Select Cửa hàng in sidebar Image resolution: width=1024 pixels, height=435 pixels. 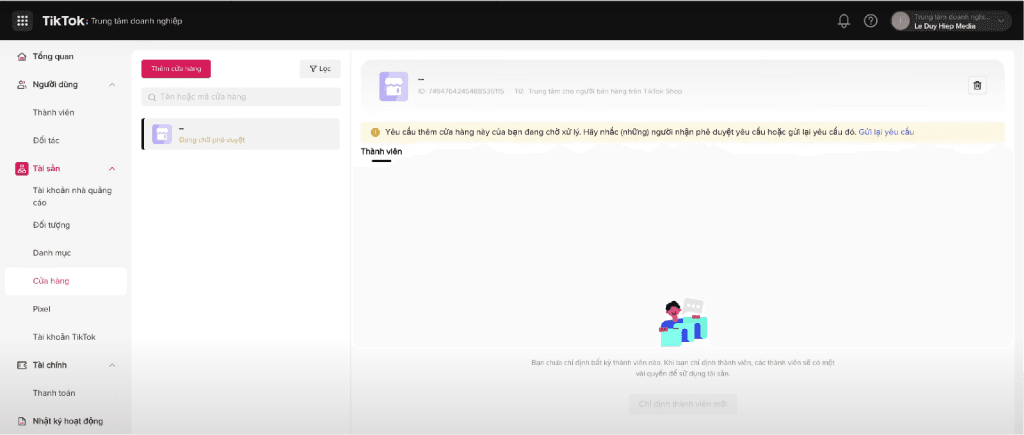(51, 281)
